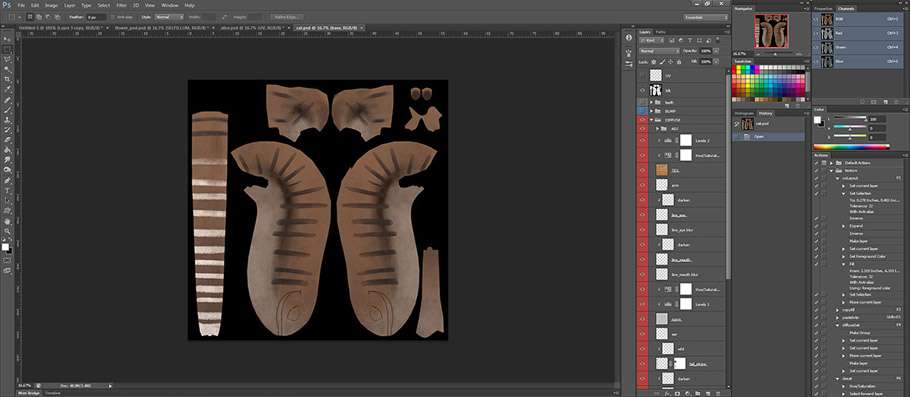
Task: Switch to the Properties tab
Action: click(823, 9)
